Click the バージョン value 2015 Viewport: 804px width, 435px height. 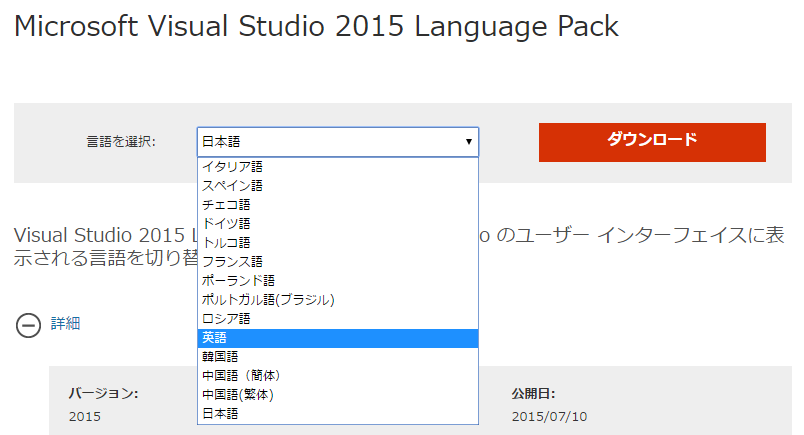pyautogui.click(x=85, y=417)
